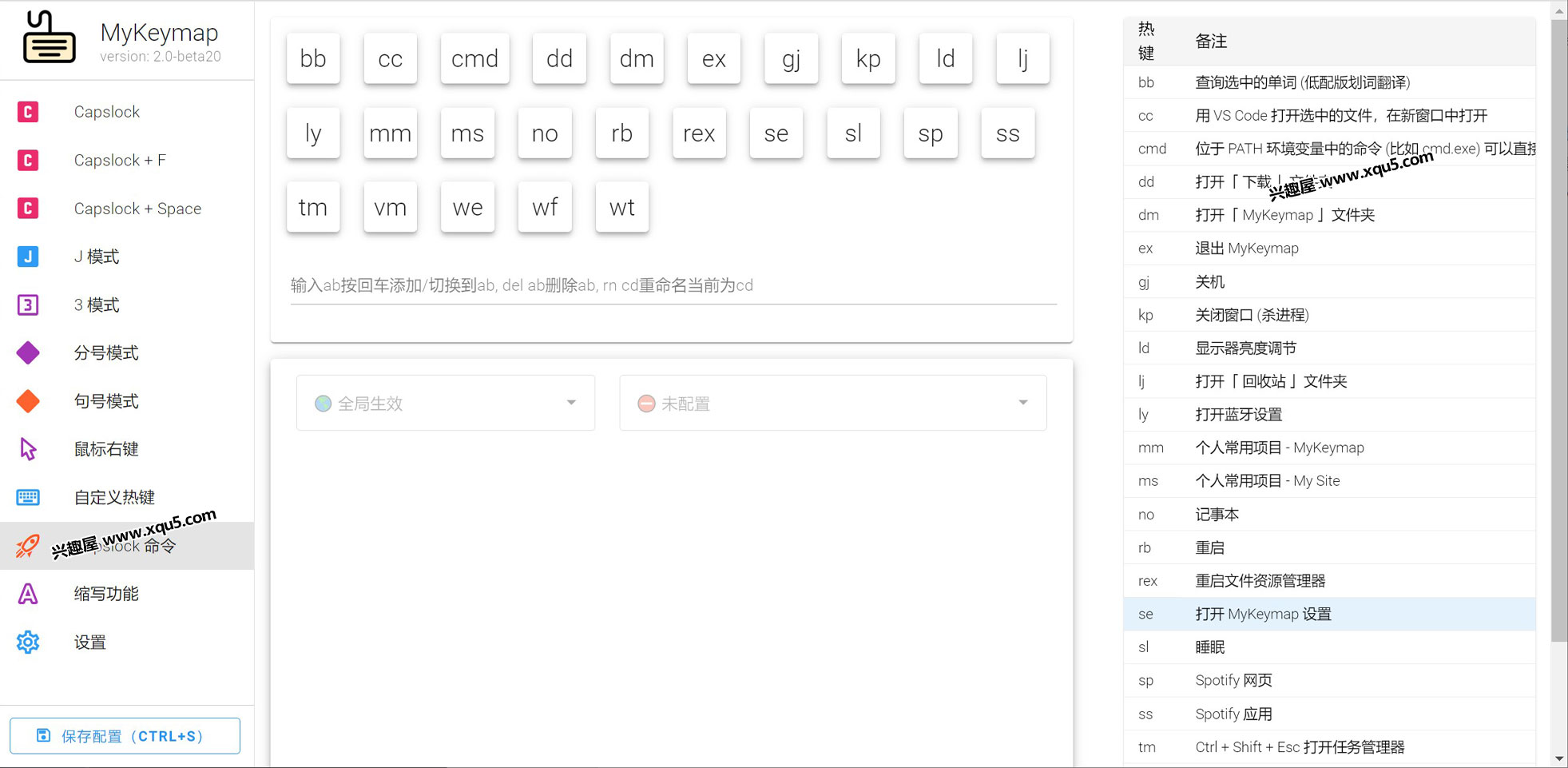Screen dimensions: 1568x768
Task: Click the blue J mode icon
Action: coord(28,257)
